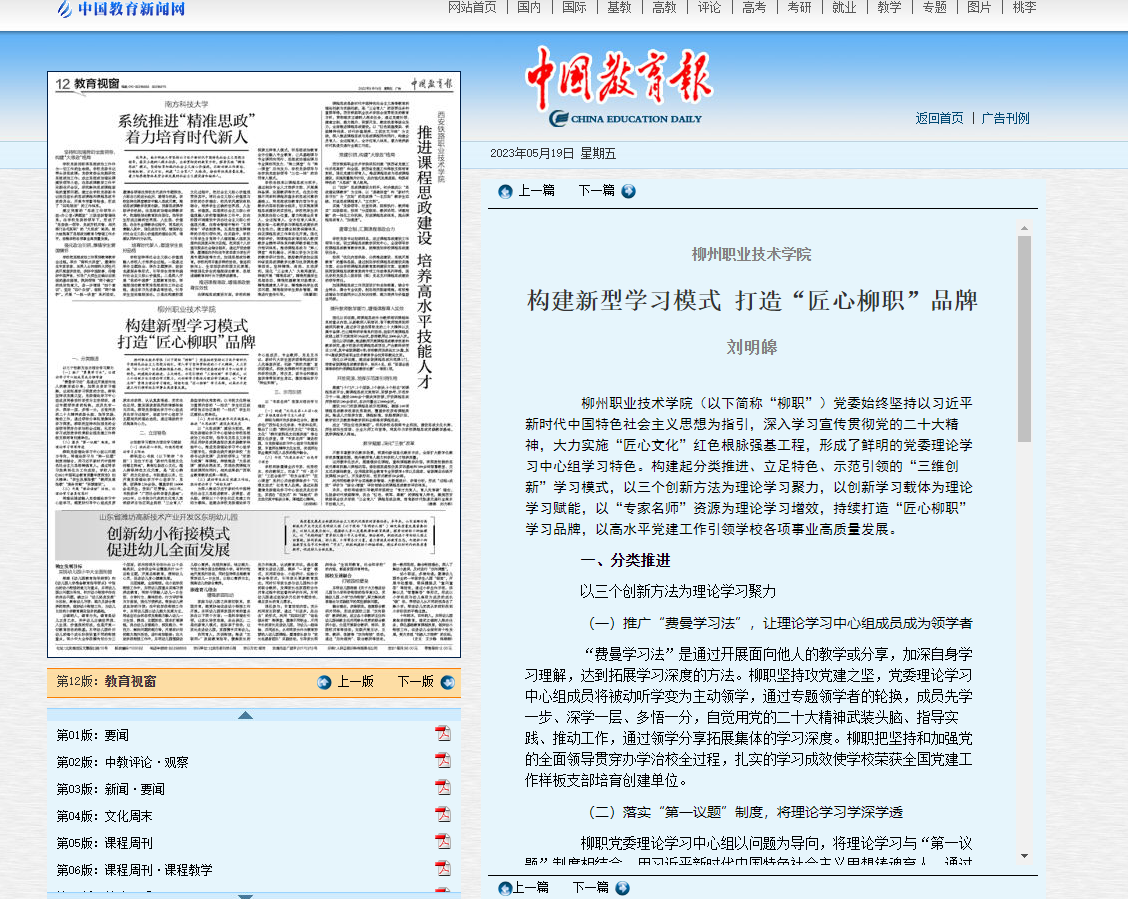Click the 广告刊例 link
Viewport: 1128px width, 899px height.
click(x=1005, y=118)
